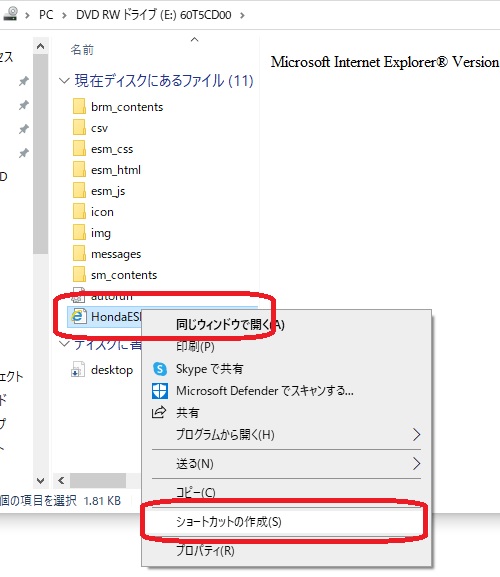
Task: Click the Microsoft Defender shield icon
Action: pos(160,391)
